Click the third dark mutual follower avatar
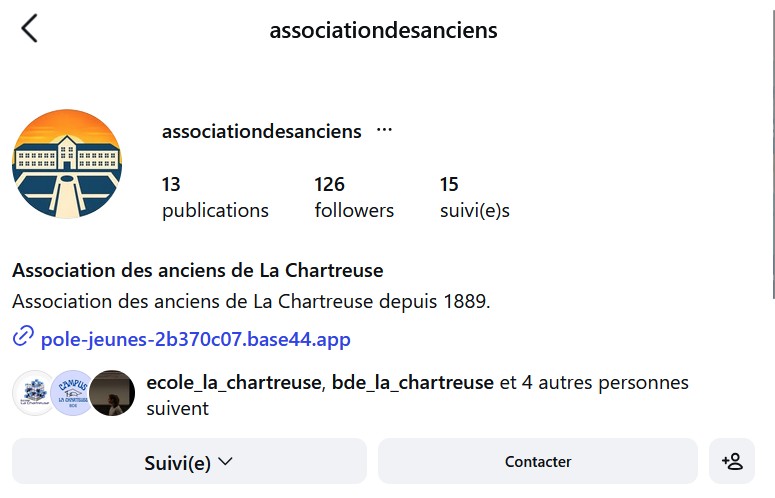This screenshot has height=498, width=775. [112, 393]
